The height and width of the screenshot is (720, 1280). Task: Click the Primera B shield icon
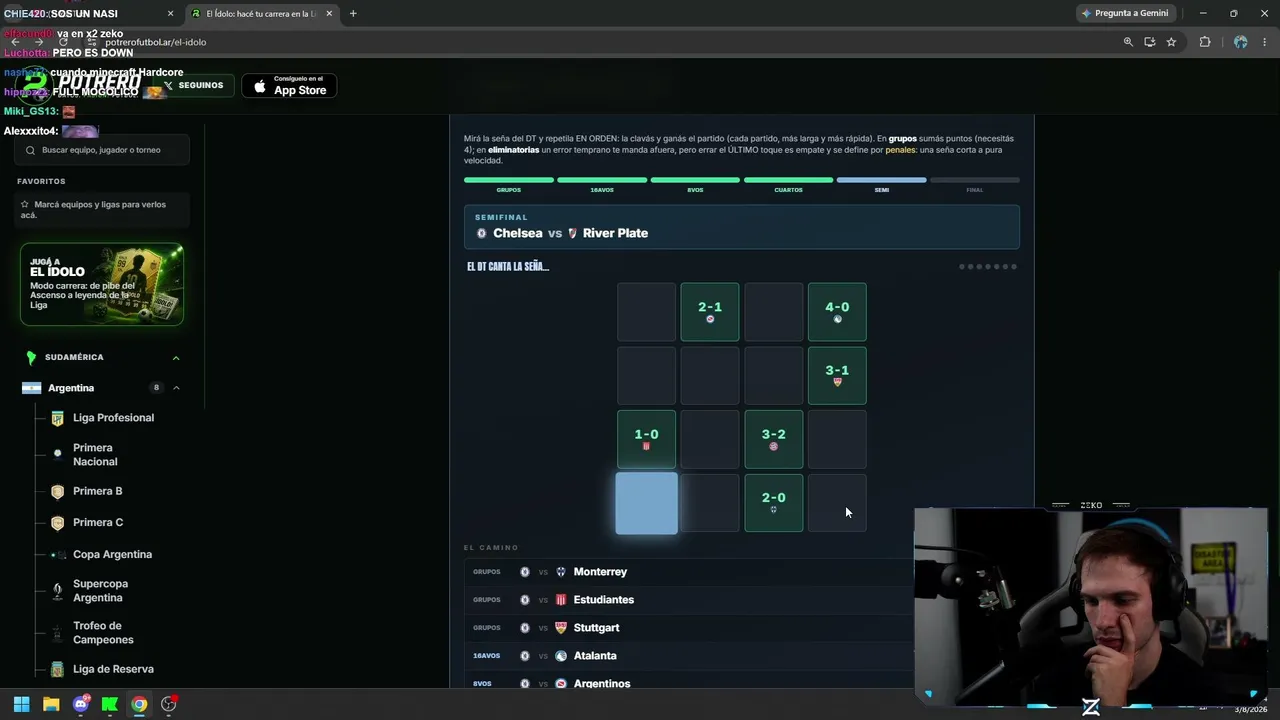pos(57,492)
